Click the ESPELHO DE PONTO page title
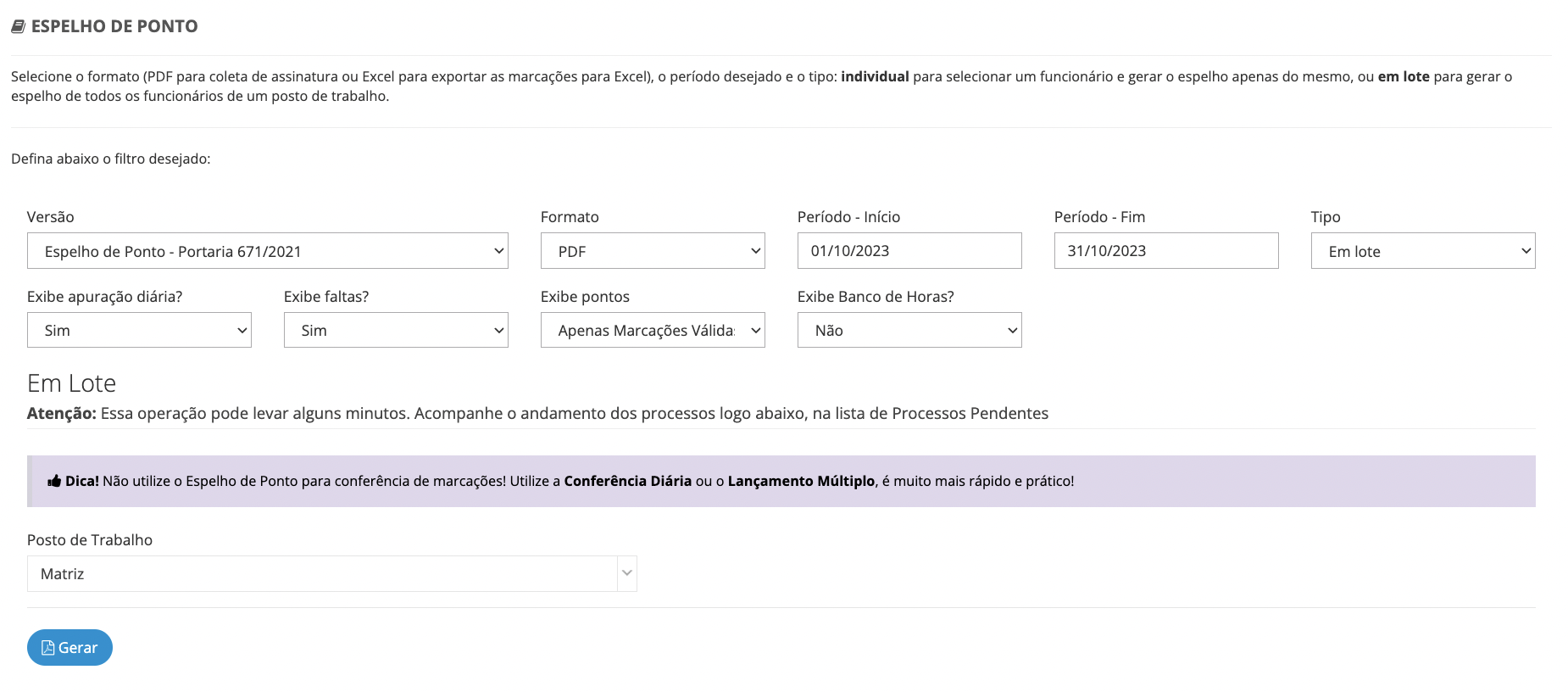 click(x=114, y=27)
